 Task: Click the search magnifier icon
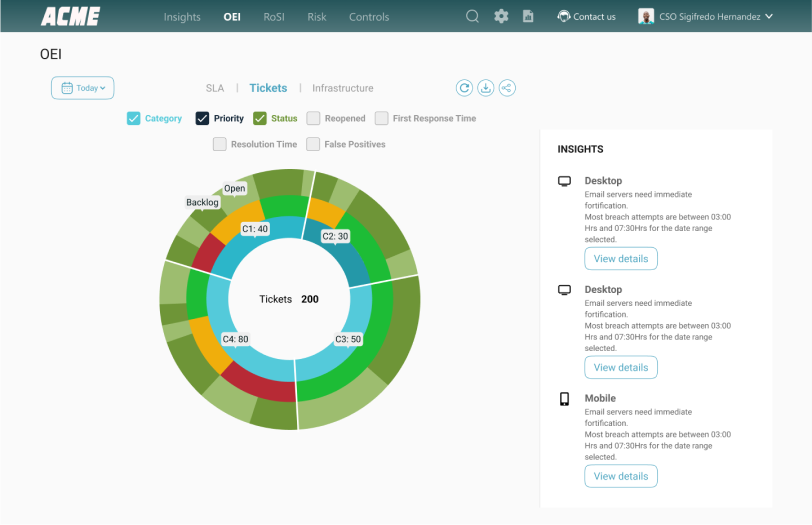tap(473, 16)
